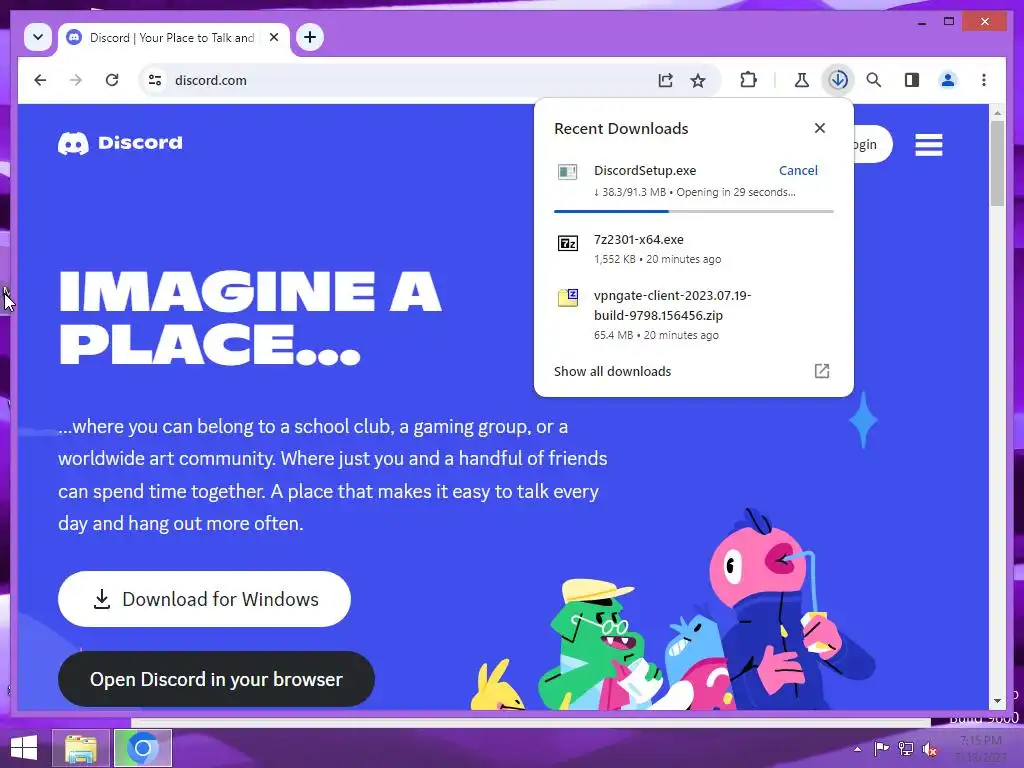This screenshot has width=1024, height=768.
Task: Click the Discord logo on the page
Action: [x=120, y=143]
